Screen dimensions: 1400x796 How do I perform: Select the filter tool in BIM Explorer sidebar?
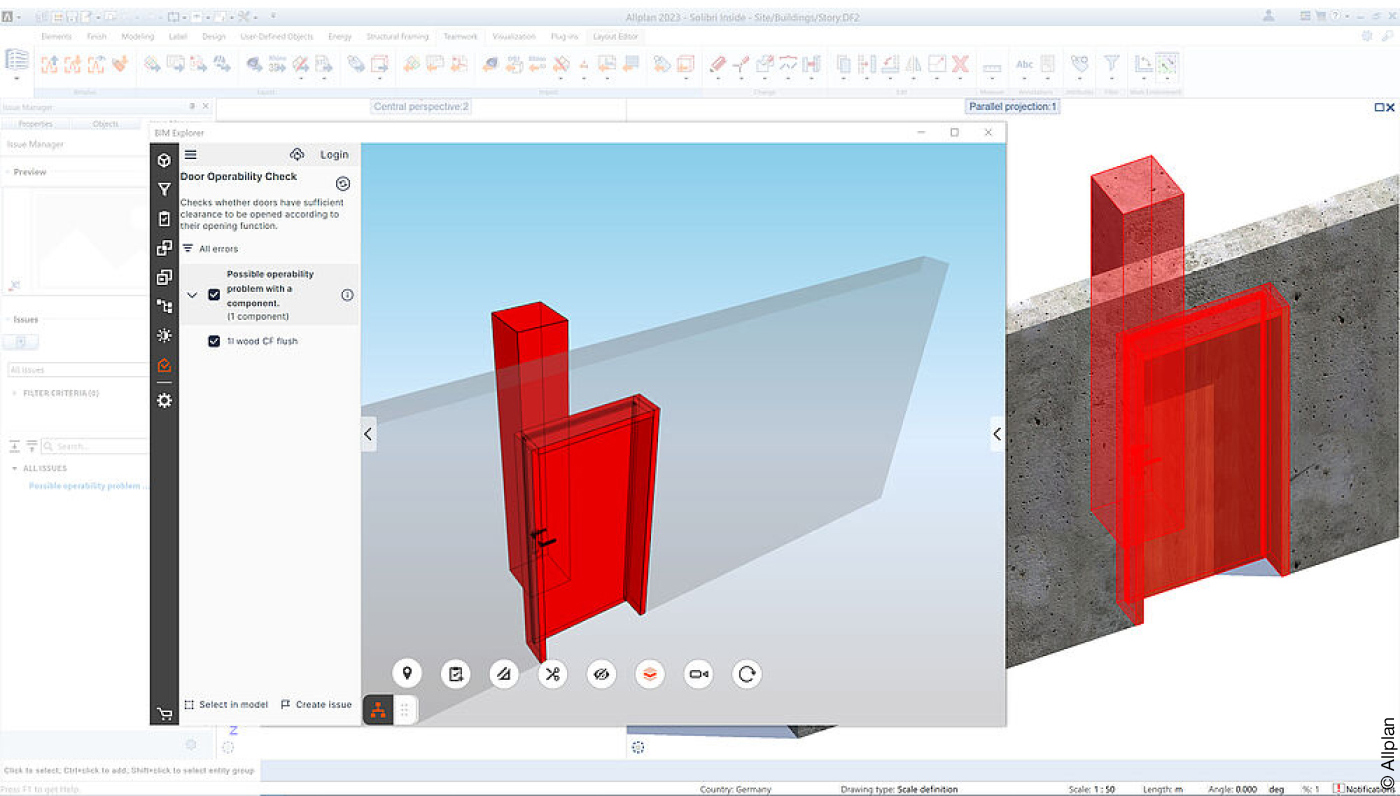pyautogui.click(x=163, y=188)
